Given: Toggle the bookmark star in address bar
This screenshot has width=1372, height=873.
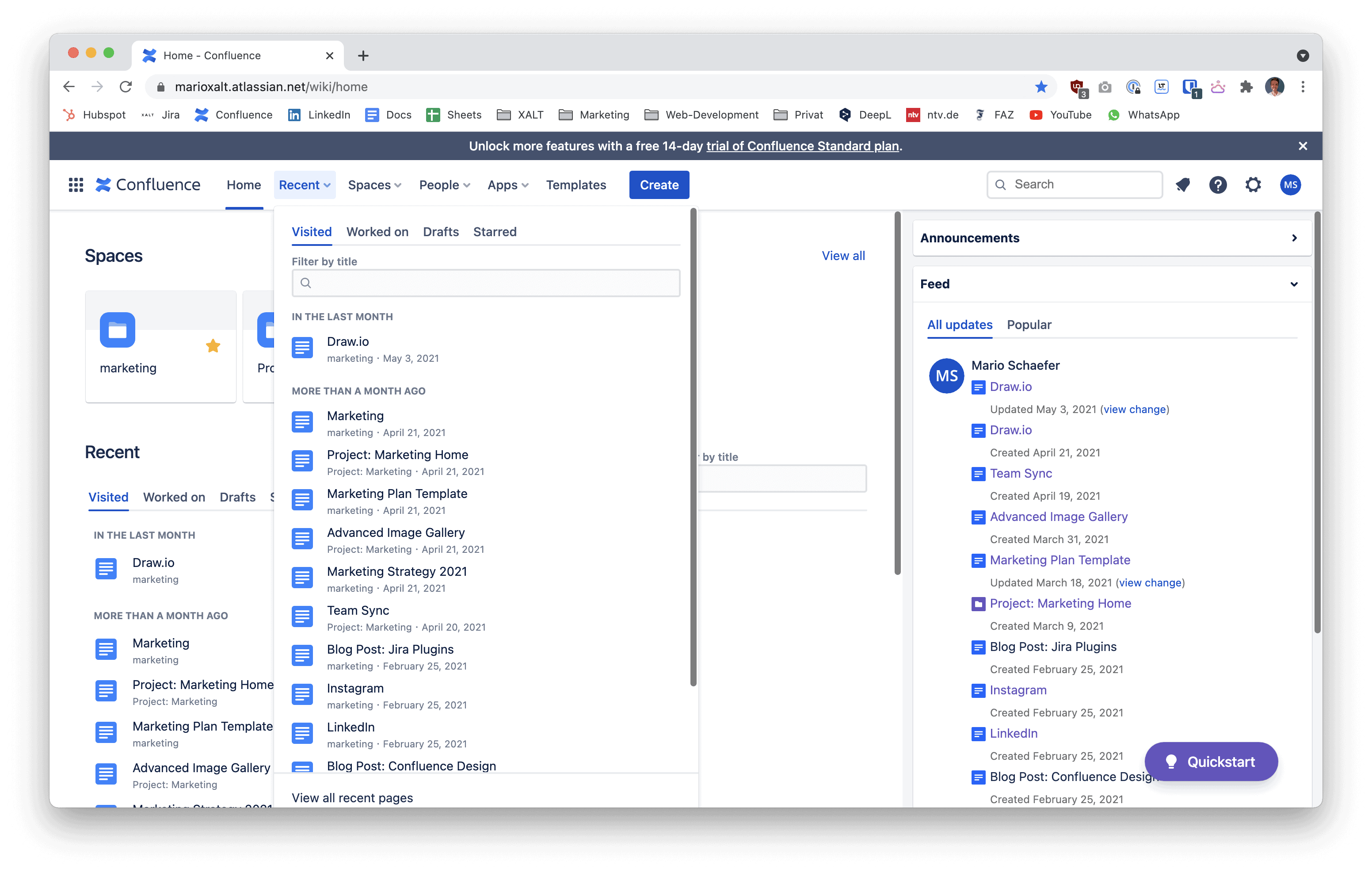Looking at the screenshot, I should 1041,87.
